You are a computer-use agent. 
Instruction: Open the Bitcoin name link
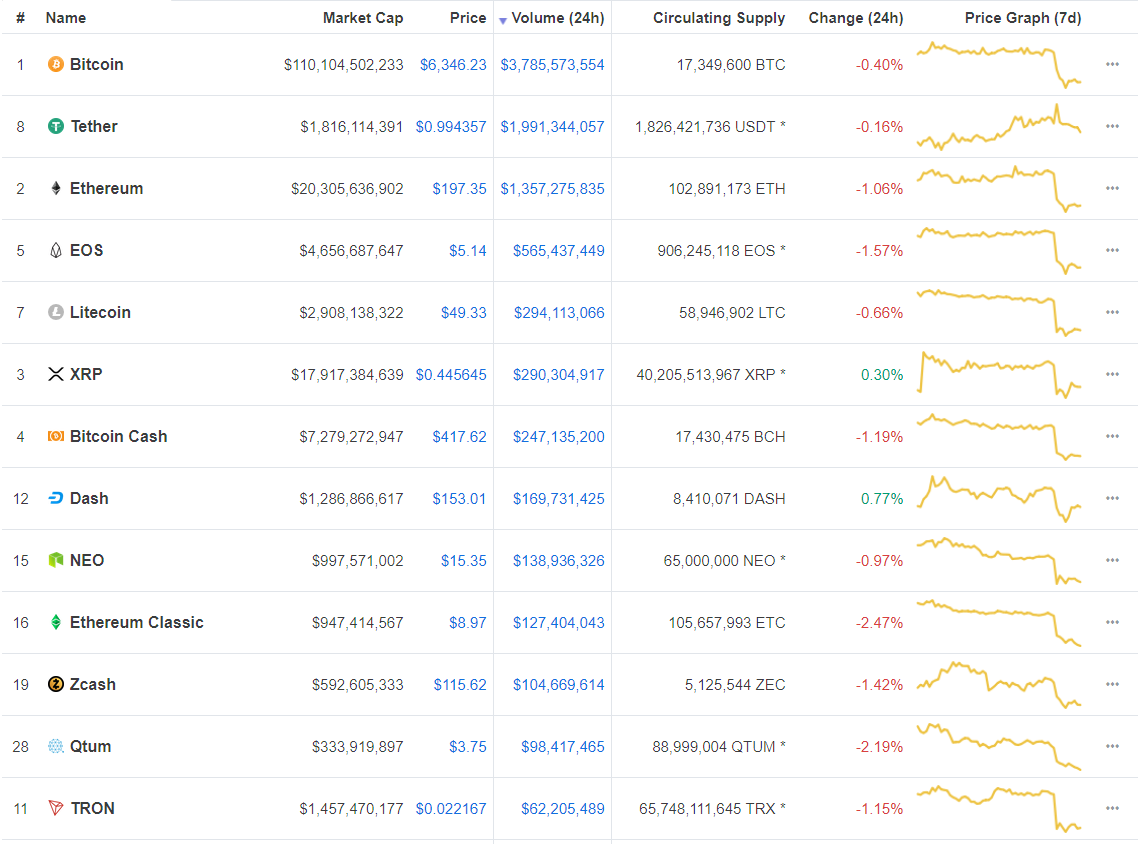pyautogui.click(x=97, y=64)
